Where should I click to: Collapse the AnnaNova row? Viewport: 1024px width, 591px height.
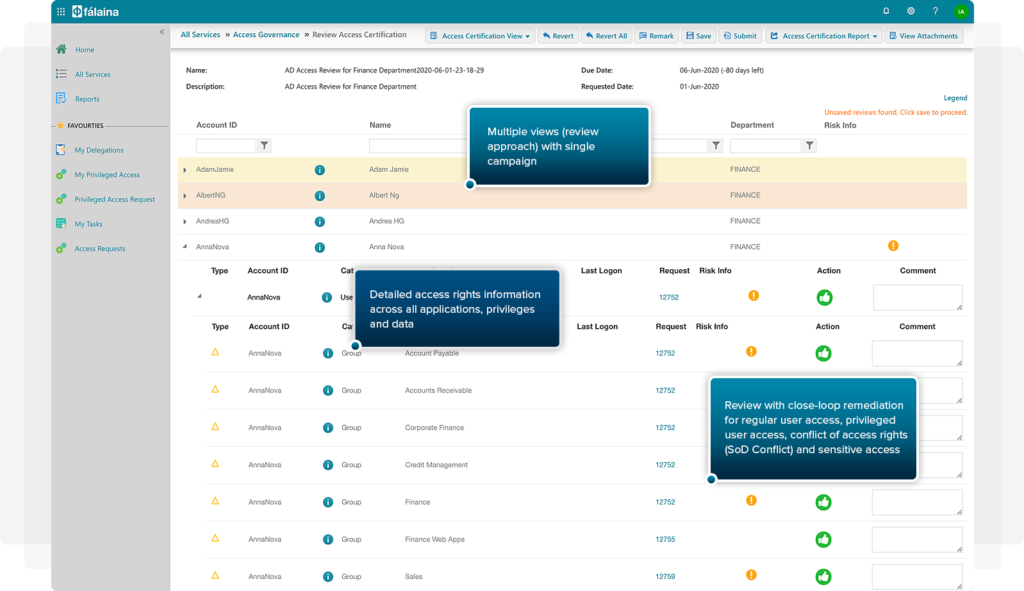click(x=185, y=247)
